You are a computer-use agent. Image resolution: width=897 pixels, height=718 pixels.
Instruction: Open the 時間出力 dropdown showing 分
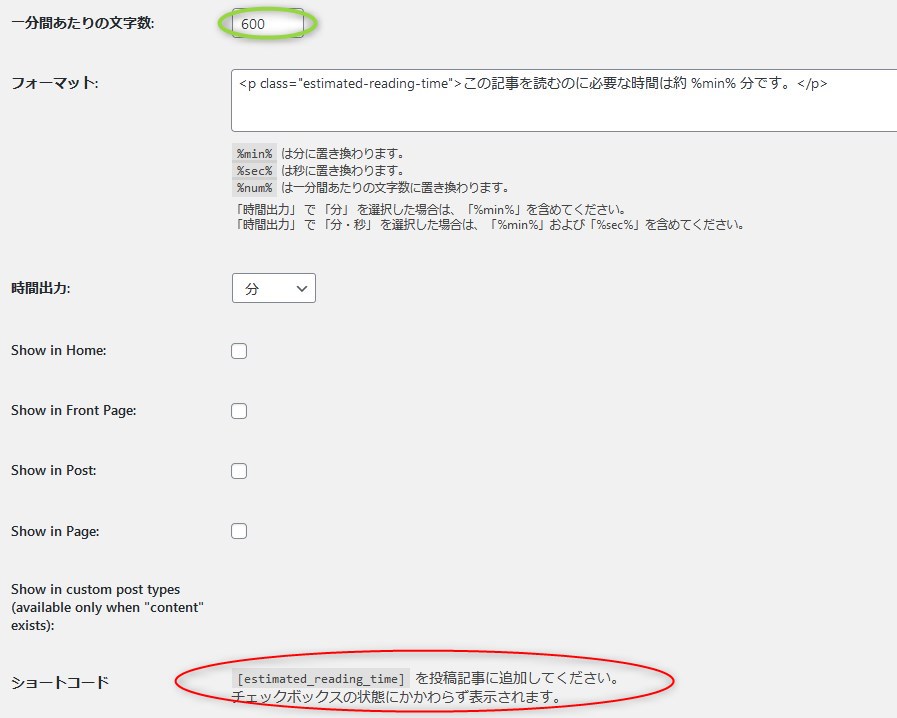click(x=273, y=288)
